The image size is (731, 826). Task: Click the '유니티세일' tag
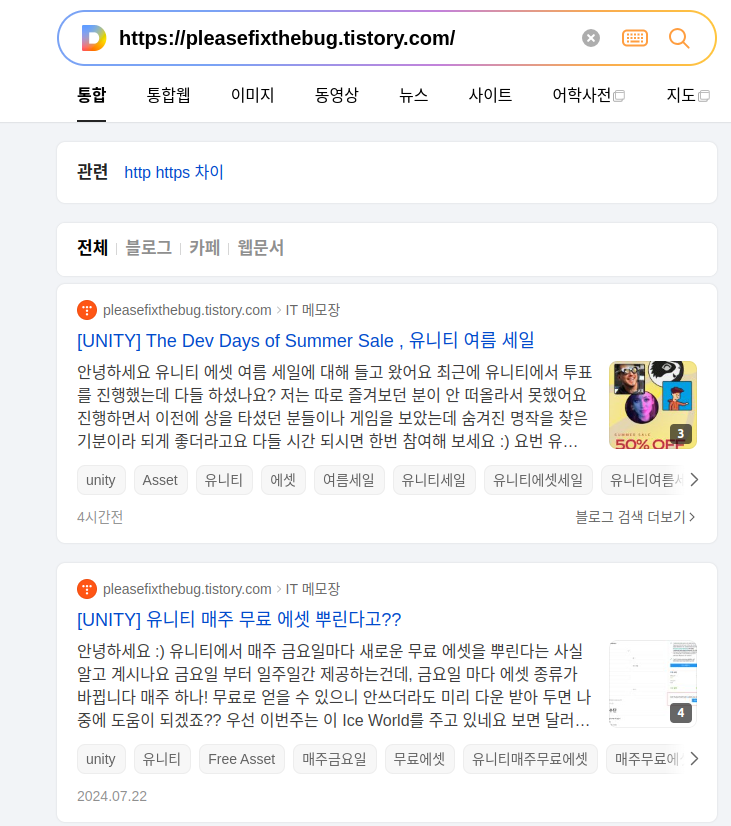point(434,480)
